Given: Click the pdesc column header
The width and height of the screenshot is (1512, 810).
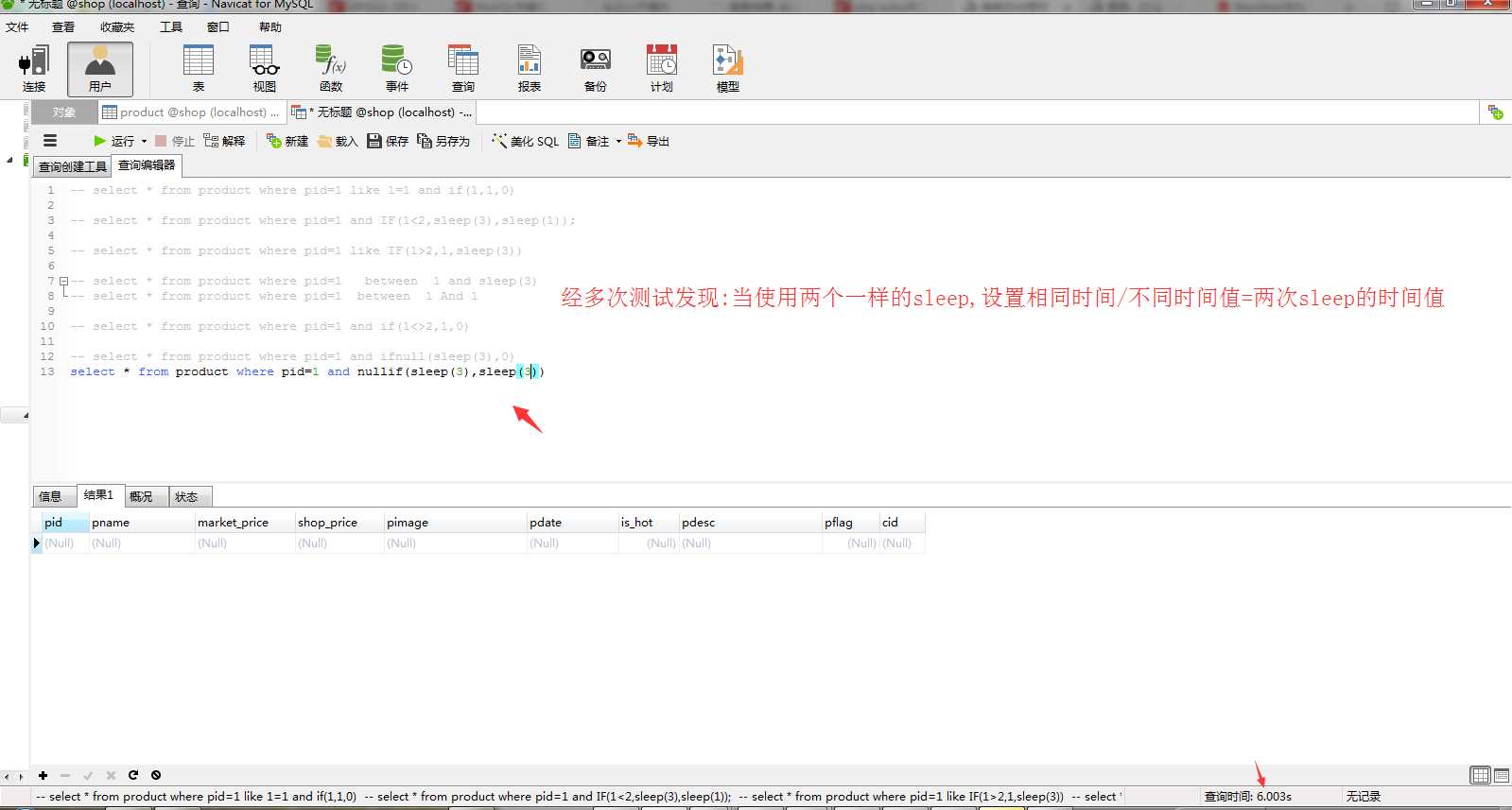Looking at the screenshot, I should pos(751,522).
